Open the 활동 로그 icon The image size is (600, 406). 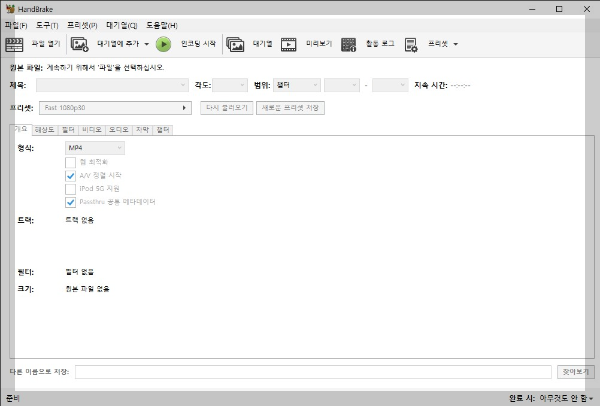click(x=348, y=44)
